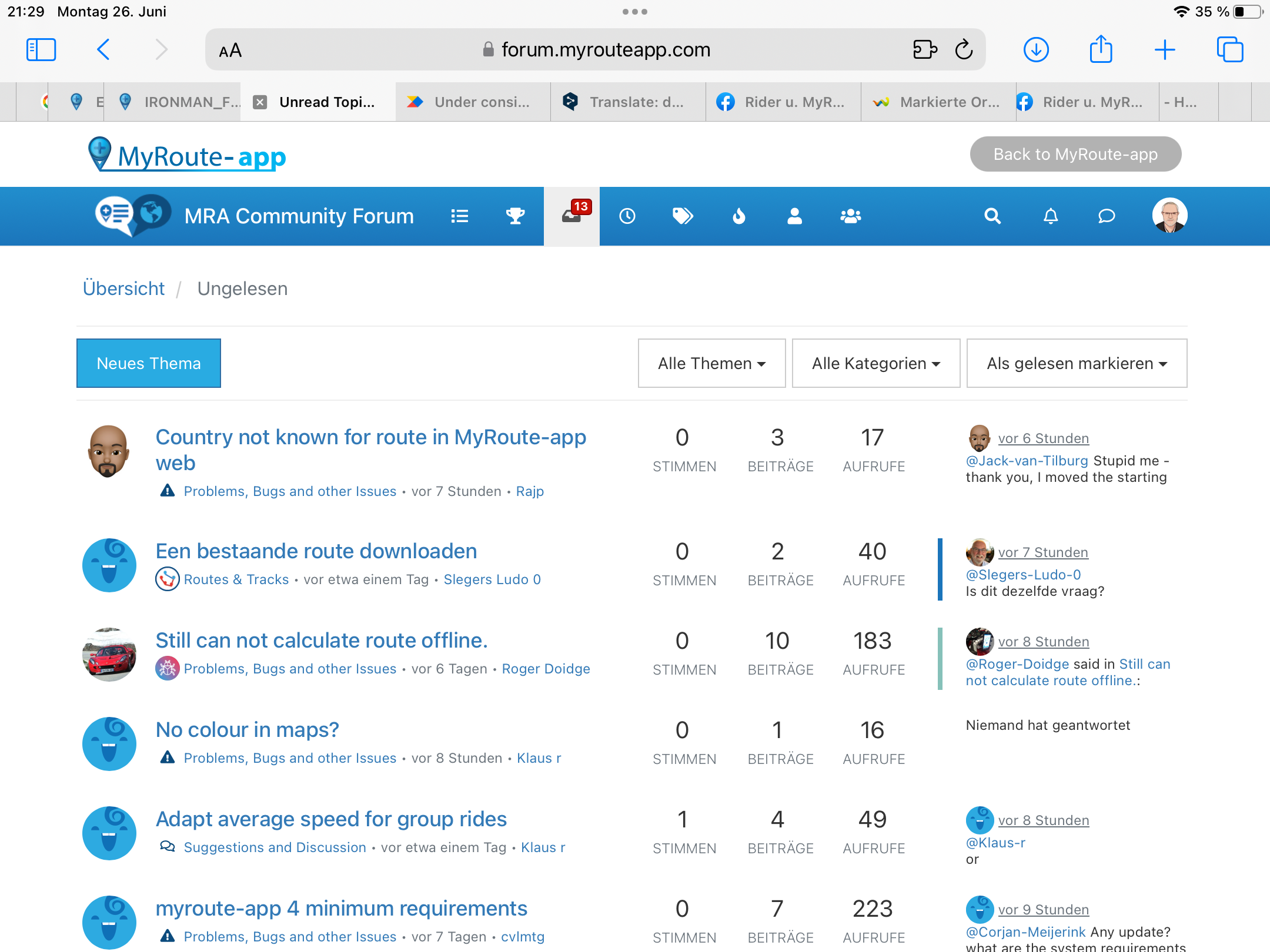Click the Routes & Tracks category icon
Viewport: 1270px width, 952px height.
click(x=168, y=579)
